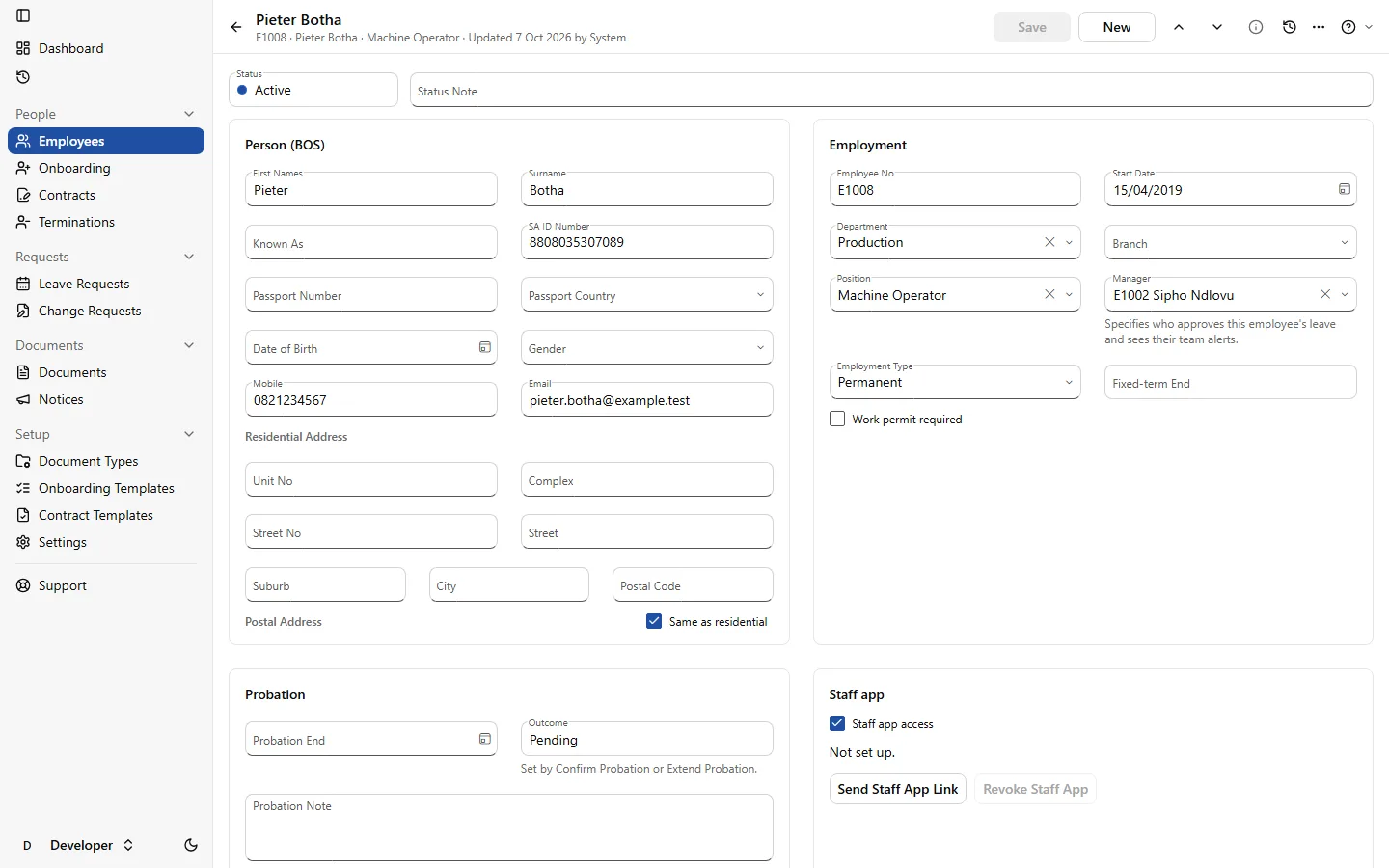Clear the Position Machine Operator value
1389x868 pixels.
point(1049,294)
